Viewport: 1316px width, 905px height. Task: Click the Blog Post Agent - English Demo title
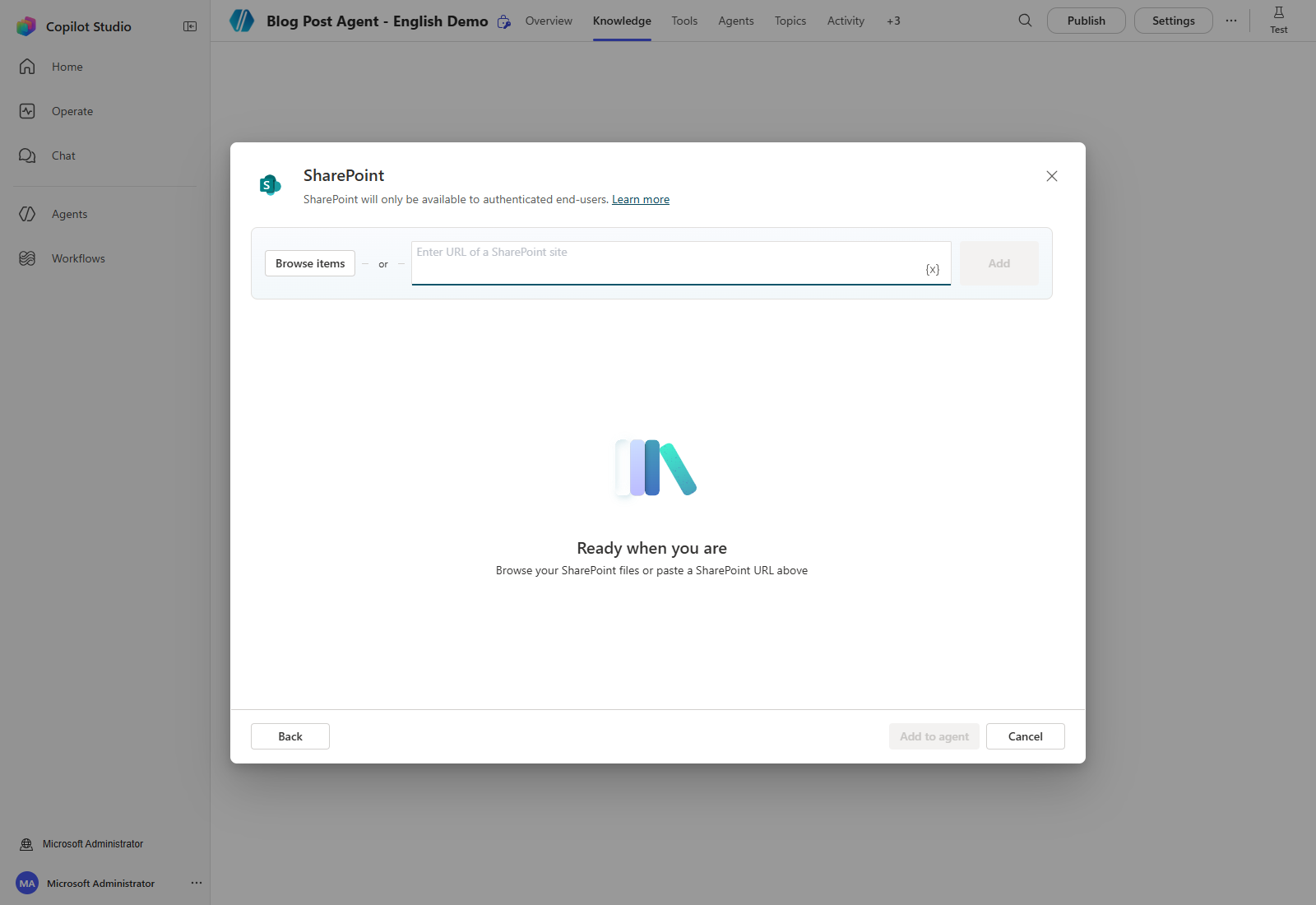pyautogui.click(x=378, y=21)
